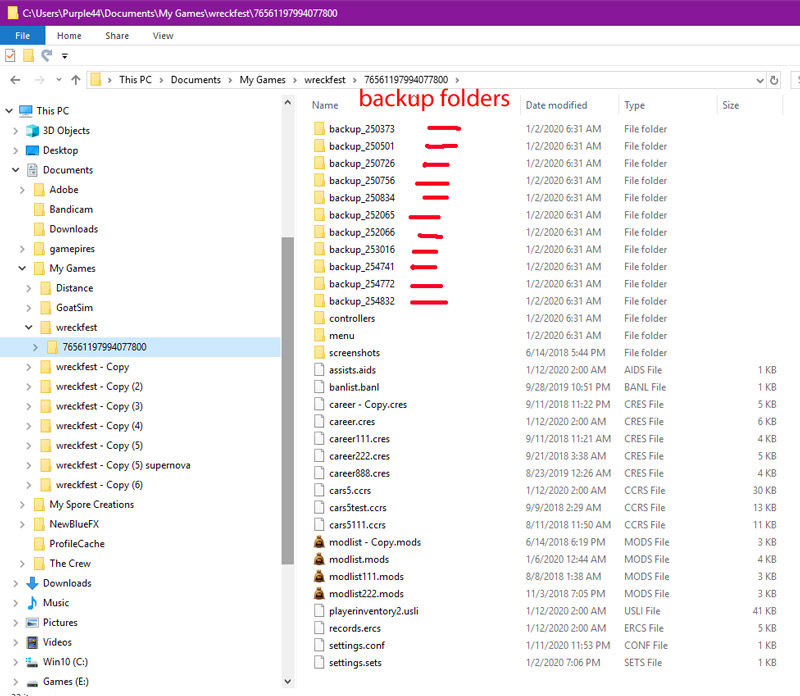The height and width of the screenshot is (696, 800).
Task: Click wreckfest in the address breadcrumb
Action: [325, 80]
